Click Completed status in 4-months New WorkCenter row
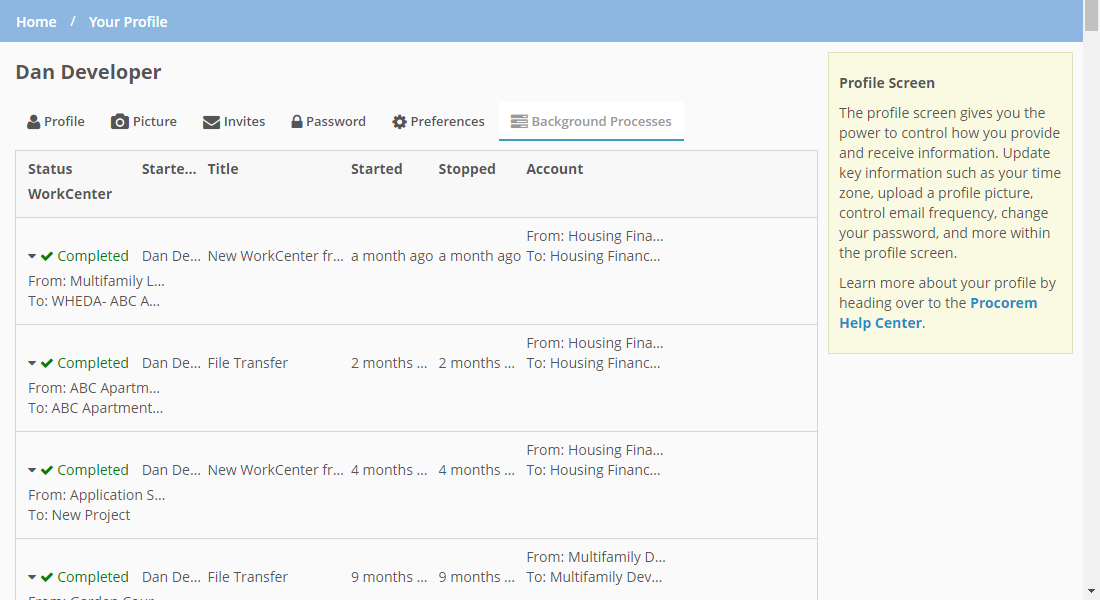 pyautogui.click(x=93, y=470)
